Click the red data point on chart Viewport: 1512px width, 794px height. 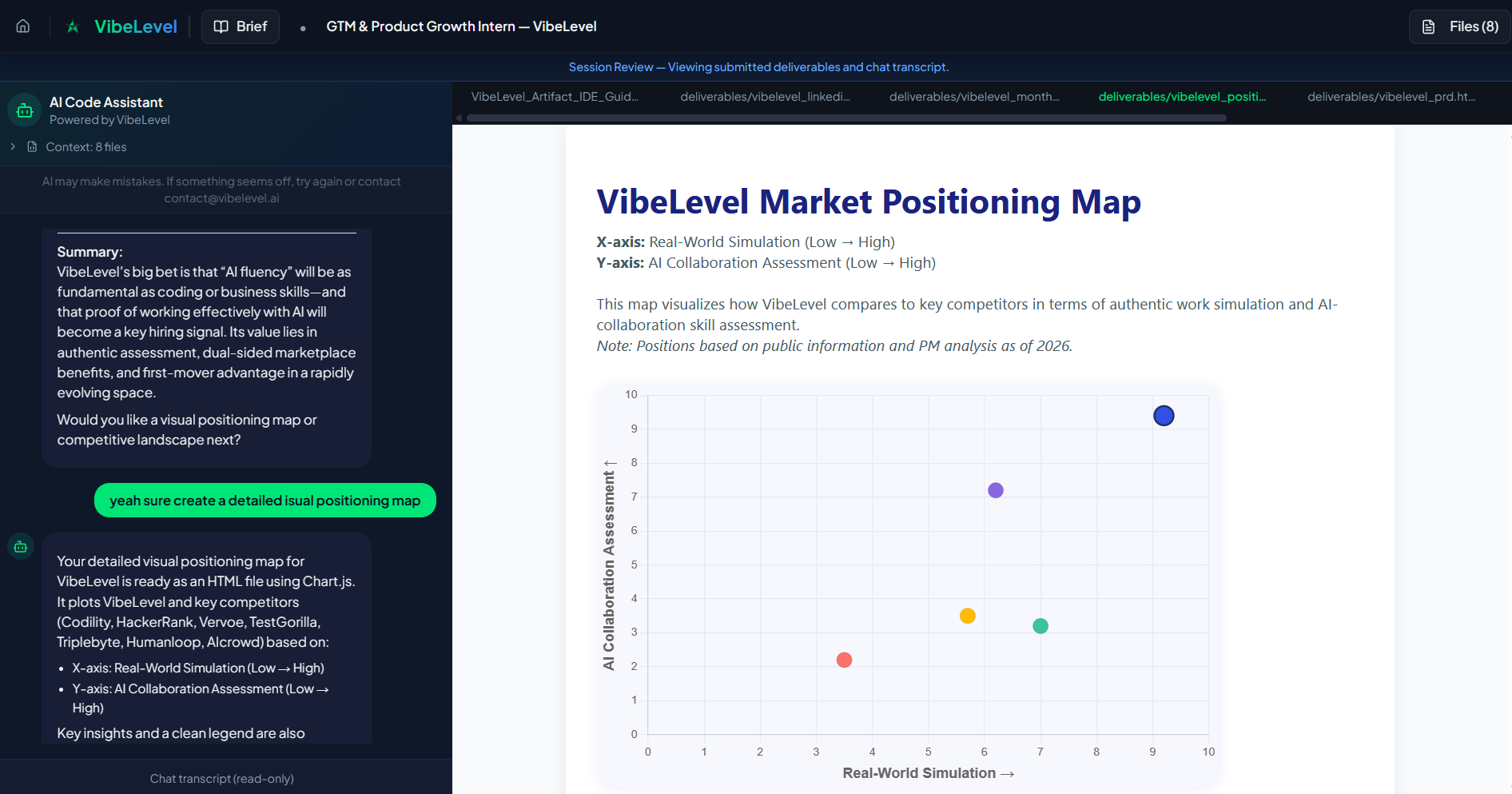(844, 660)
